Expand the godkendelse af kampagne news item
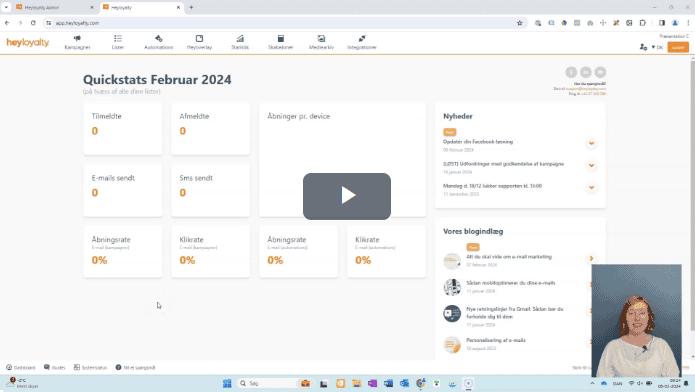This screenshot has height=392, width=695. tap(591, 165)
